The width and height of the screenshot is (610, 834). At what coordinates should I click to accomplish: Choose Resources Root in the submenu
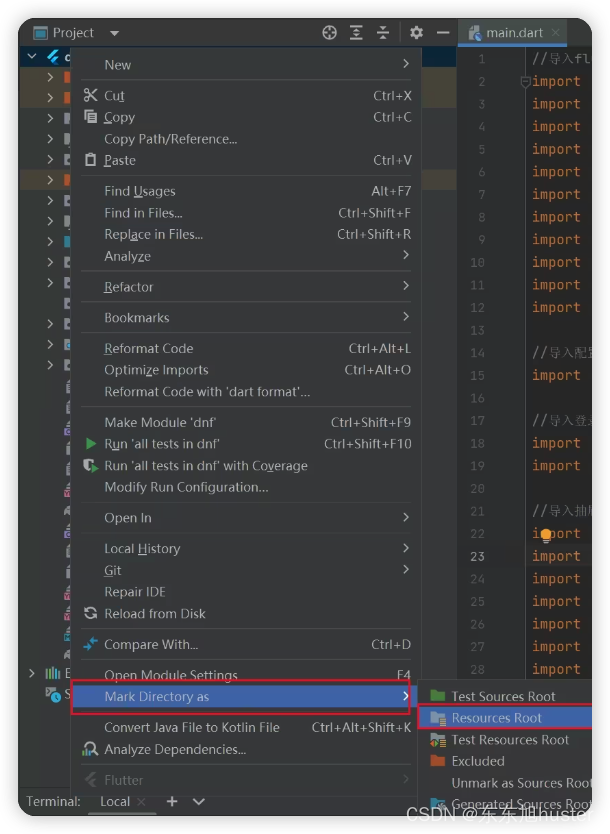click(500, 718)
